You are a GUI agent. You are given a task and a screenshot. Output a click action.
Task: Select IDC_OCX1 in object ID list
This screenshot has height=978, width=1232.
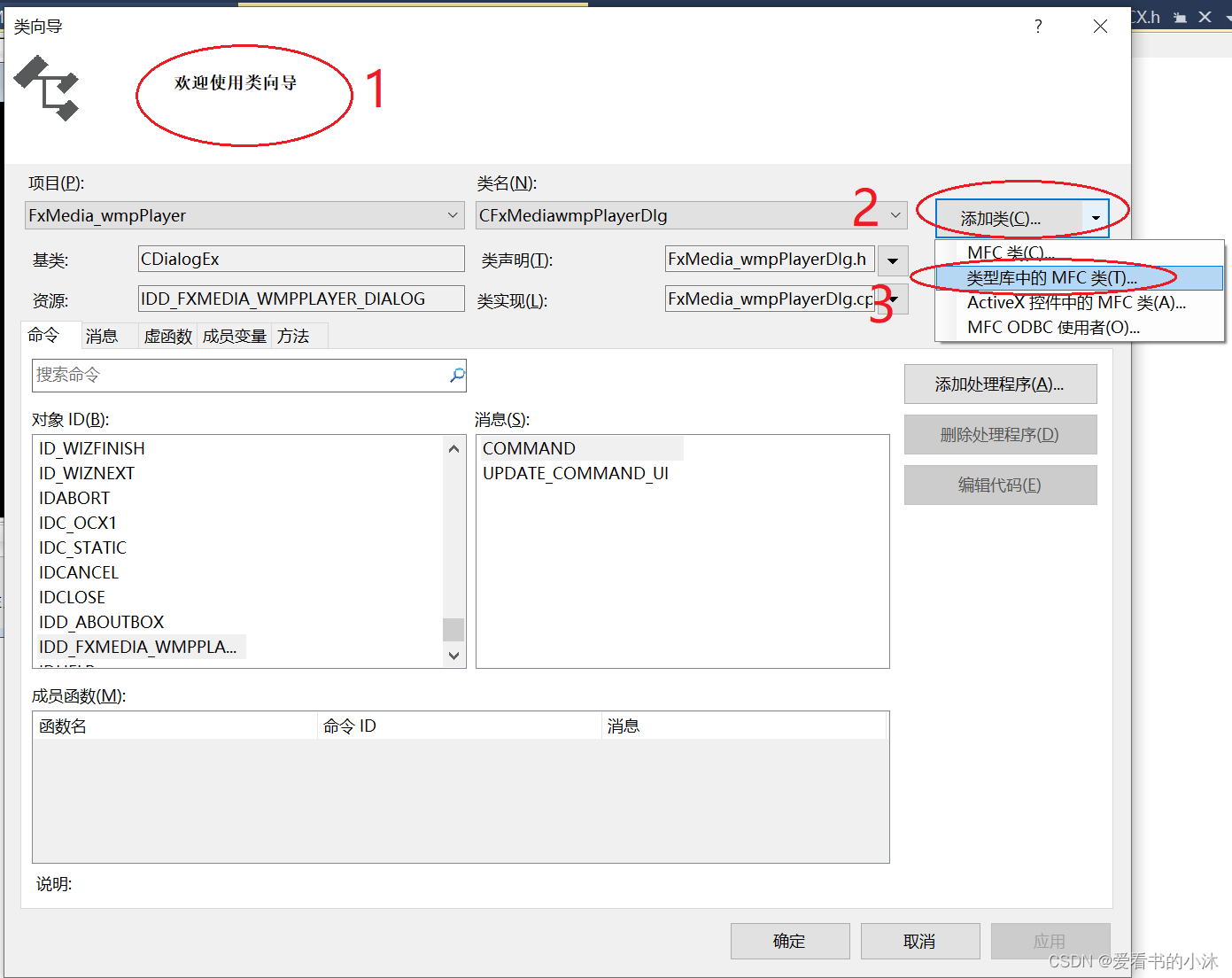pos(78,523)
